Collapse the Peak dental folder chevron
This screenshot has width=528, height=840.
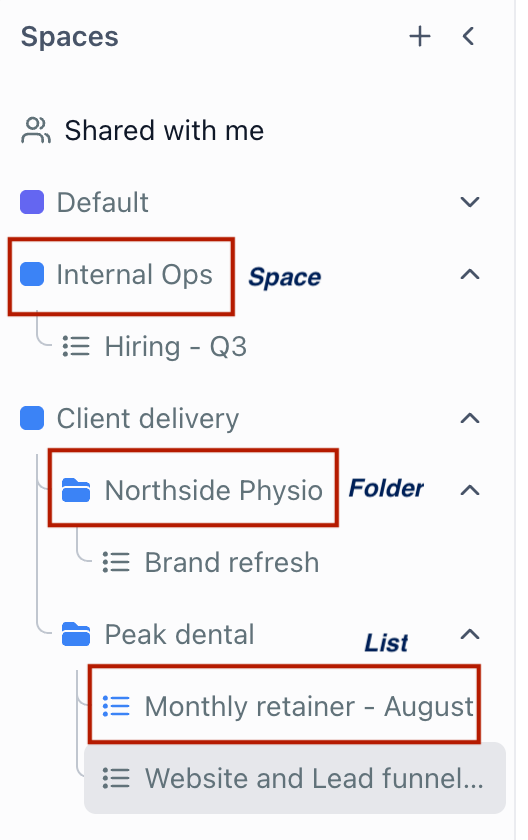click(470, 634)
